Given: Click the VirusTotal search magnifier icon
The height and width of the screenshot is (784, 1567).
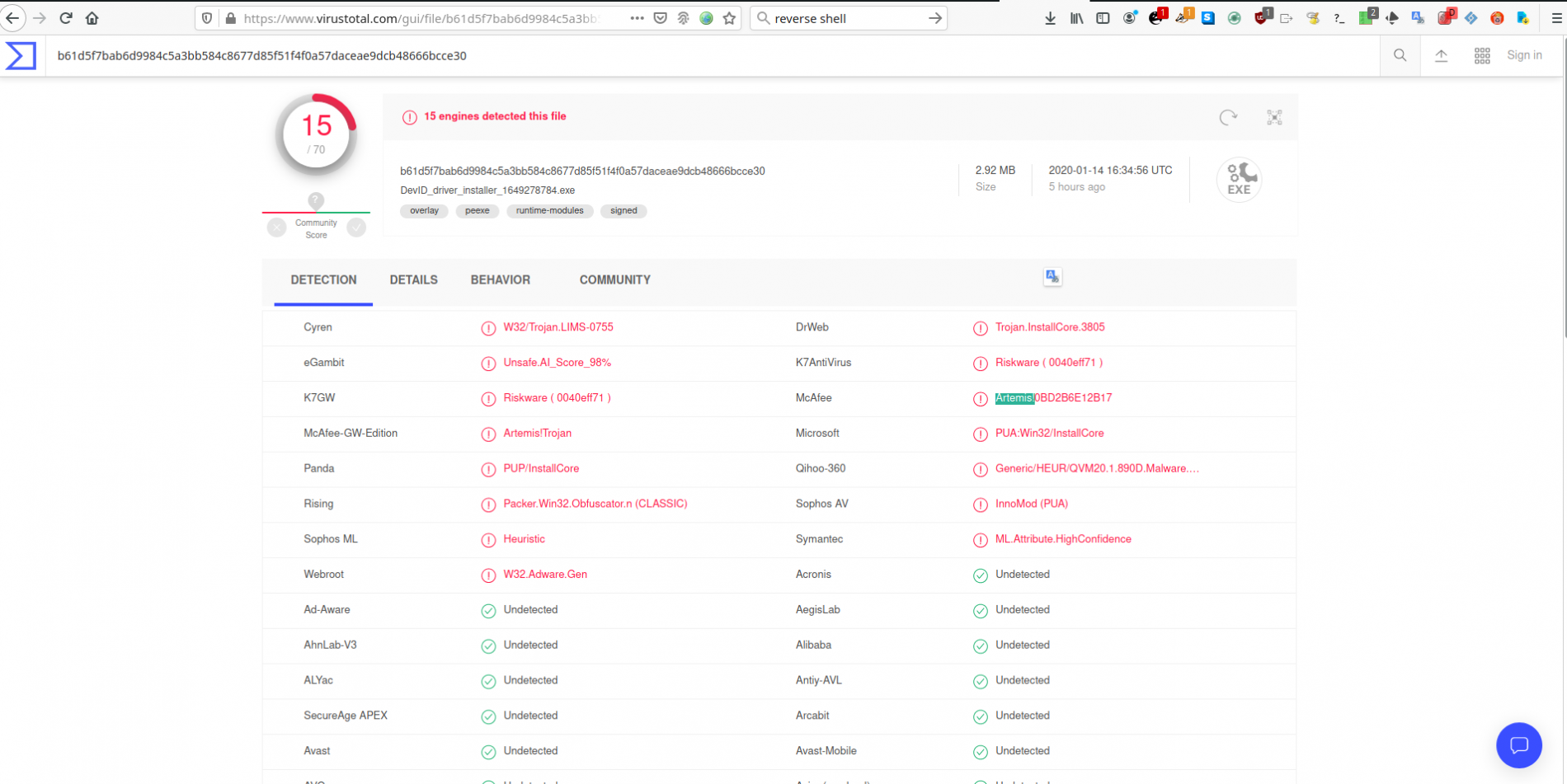Looking at the screenshot, I should click(x=1400, y=55).
